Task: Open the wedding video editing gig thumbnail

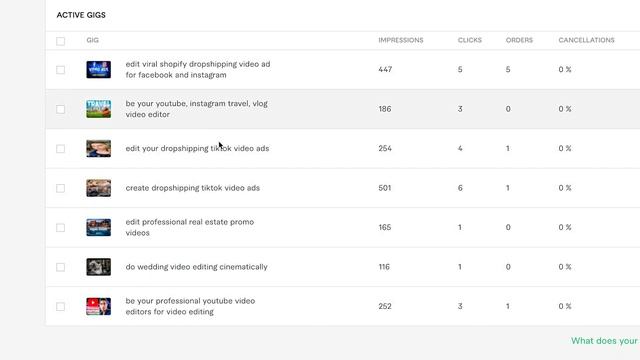Action: pyautogui.click(x=98, y=267)
